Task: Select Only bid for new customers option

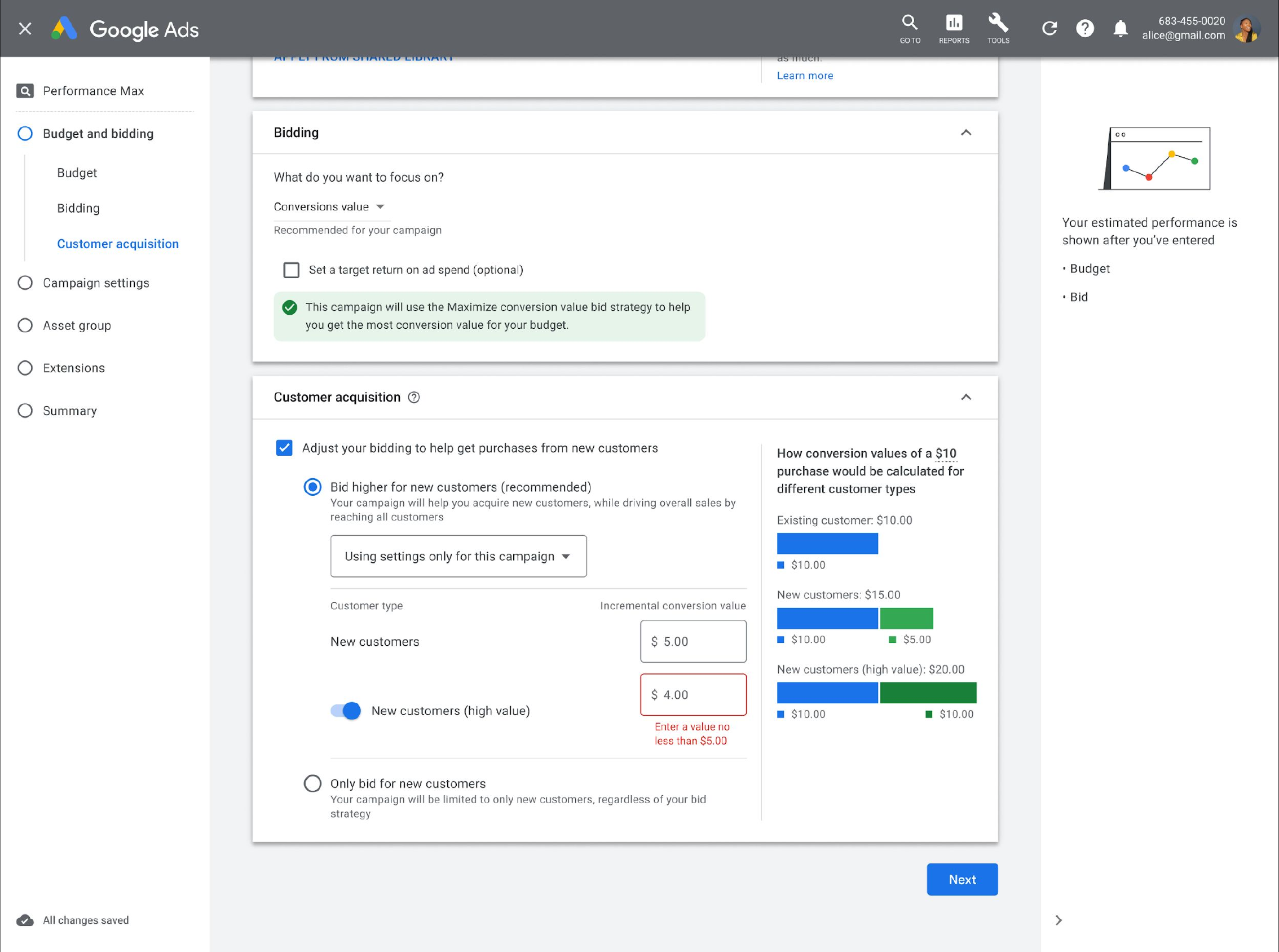Action: point(312,783)
